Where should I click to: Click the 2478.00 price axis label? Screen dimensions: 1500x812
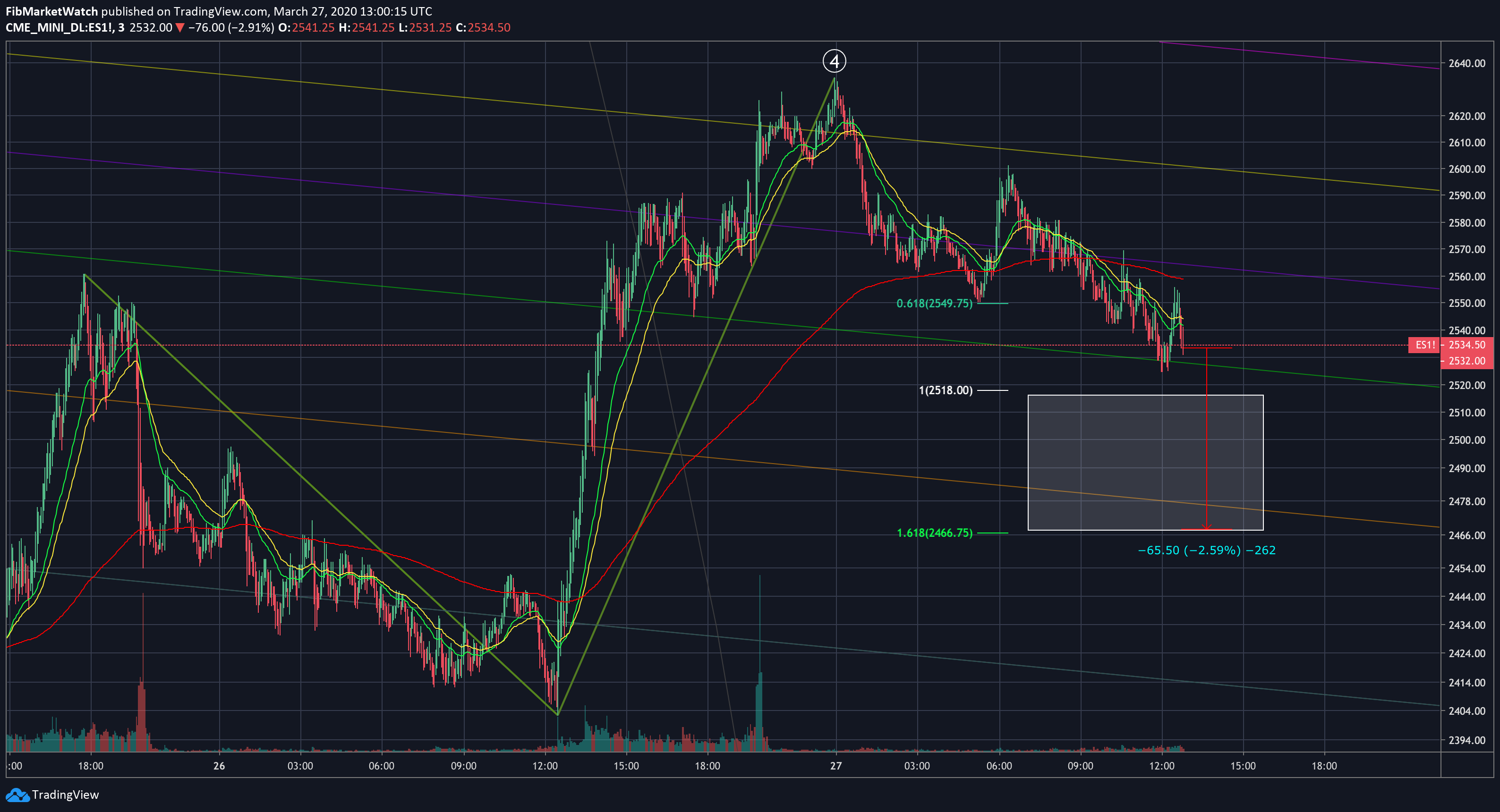[x=1467, y=501]
